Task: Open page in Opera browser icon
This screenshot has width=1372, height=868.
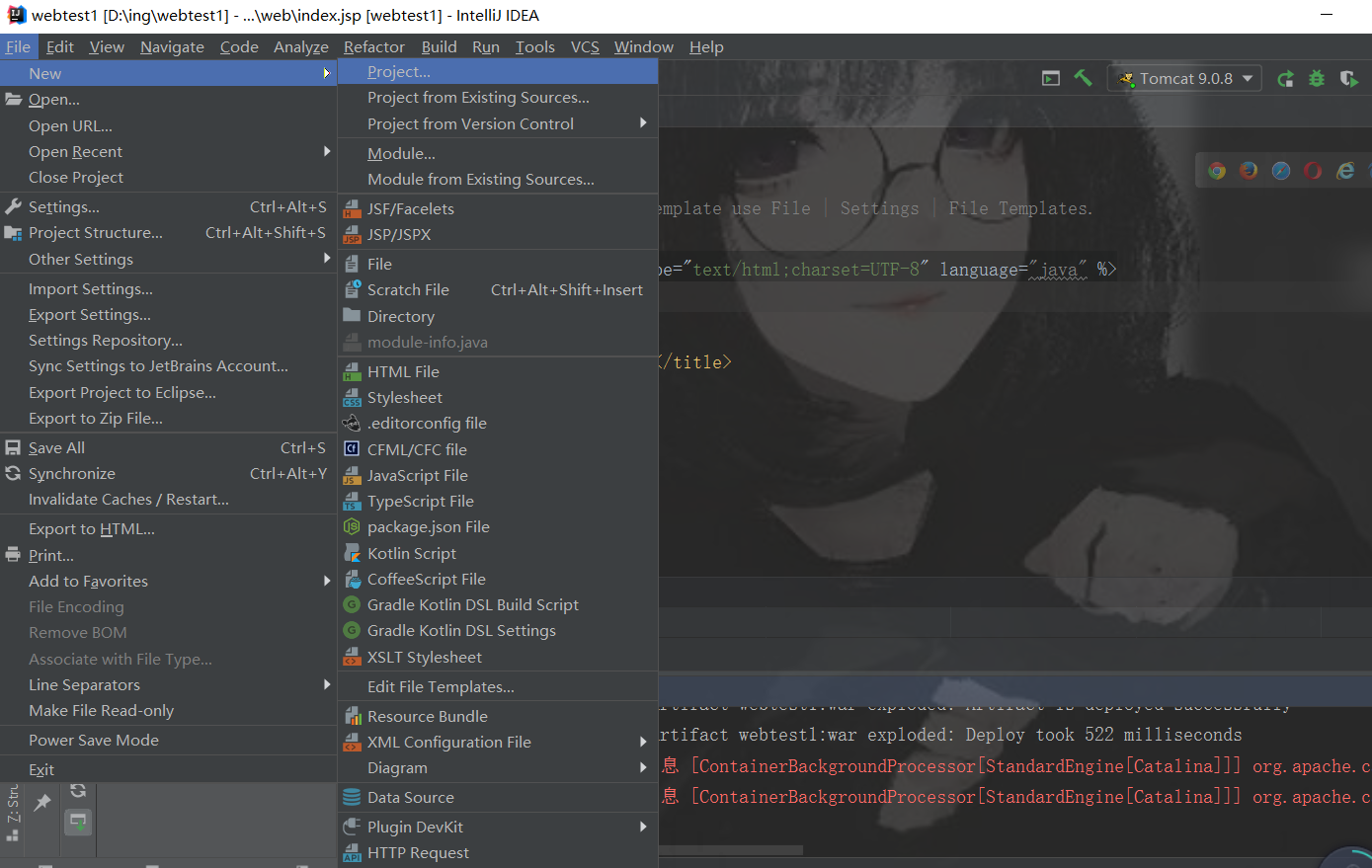Action: (1313, 171)
